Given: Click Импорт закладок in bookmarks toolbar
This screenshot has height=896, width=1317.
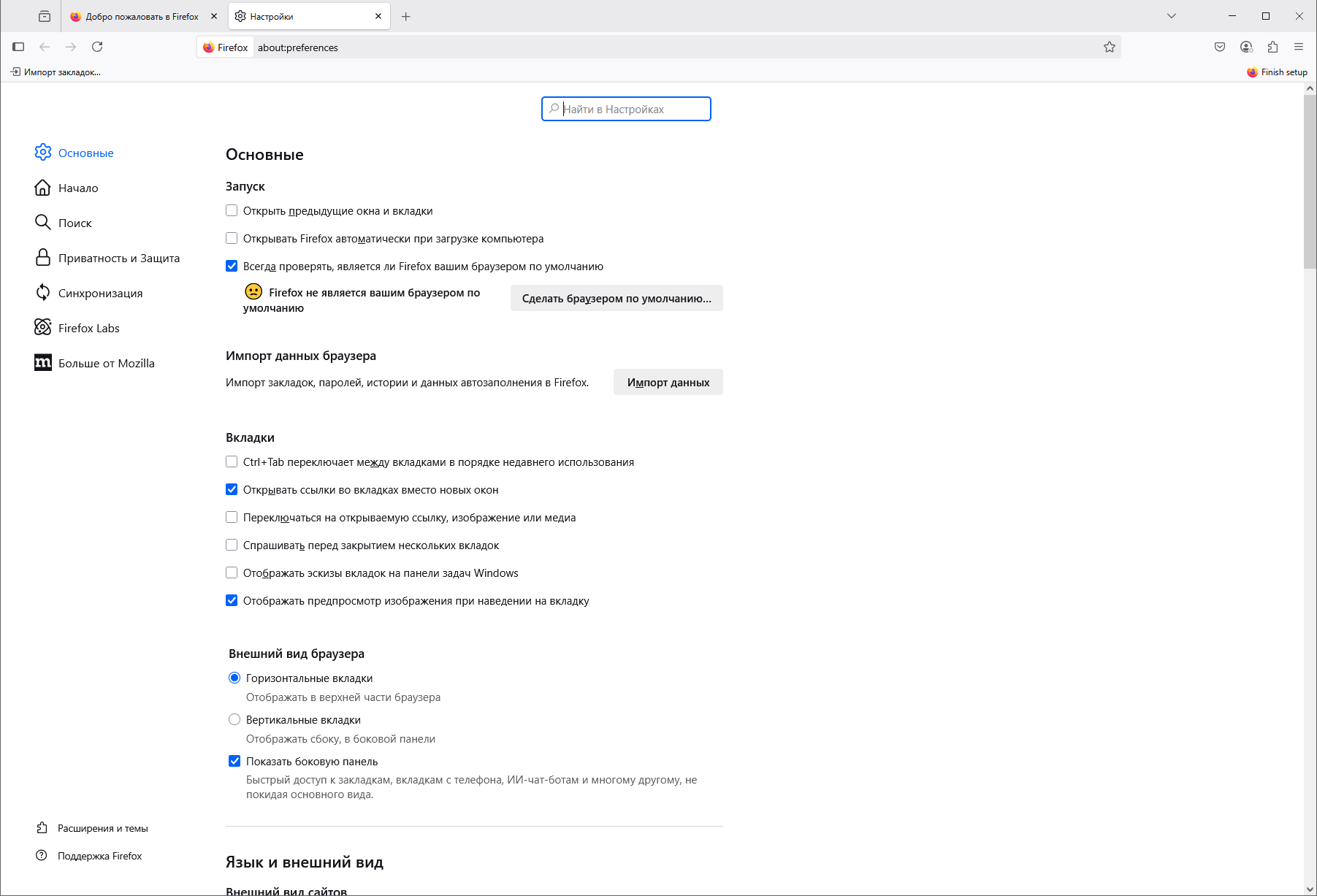Looking at the screenshot, I should [56, 72].
